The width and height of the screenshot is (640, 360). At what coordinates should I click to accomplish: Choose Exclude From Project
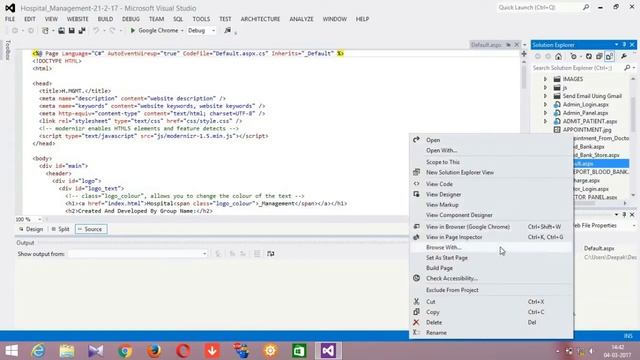[491, 290]
